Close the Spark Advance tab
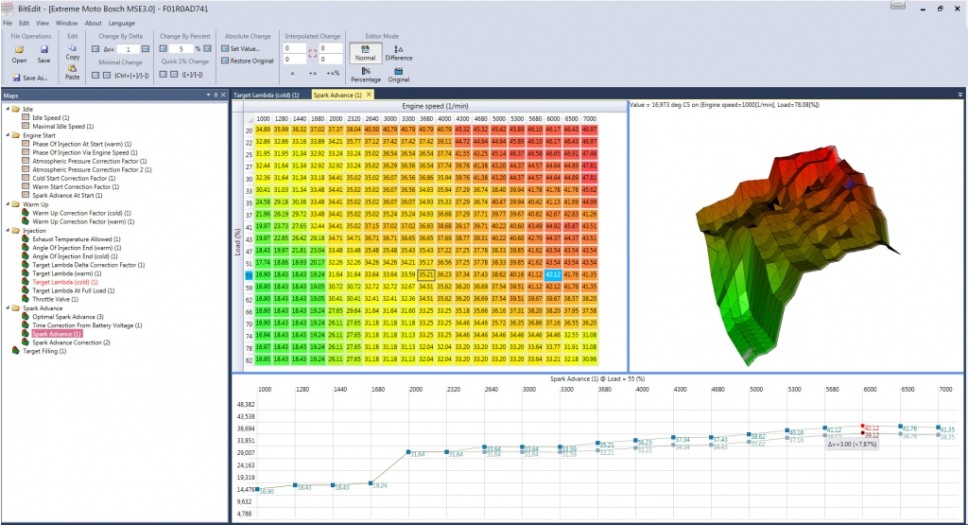This screenshot has width=968, height=525. click(x=368, y=94)
